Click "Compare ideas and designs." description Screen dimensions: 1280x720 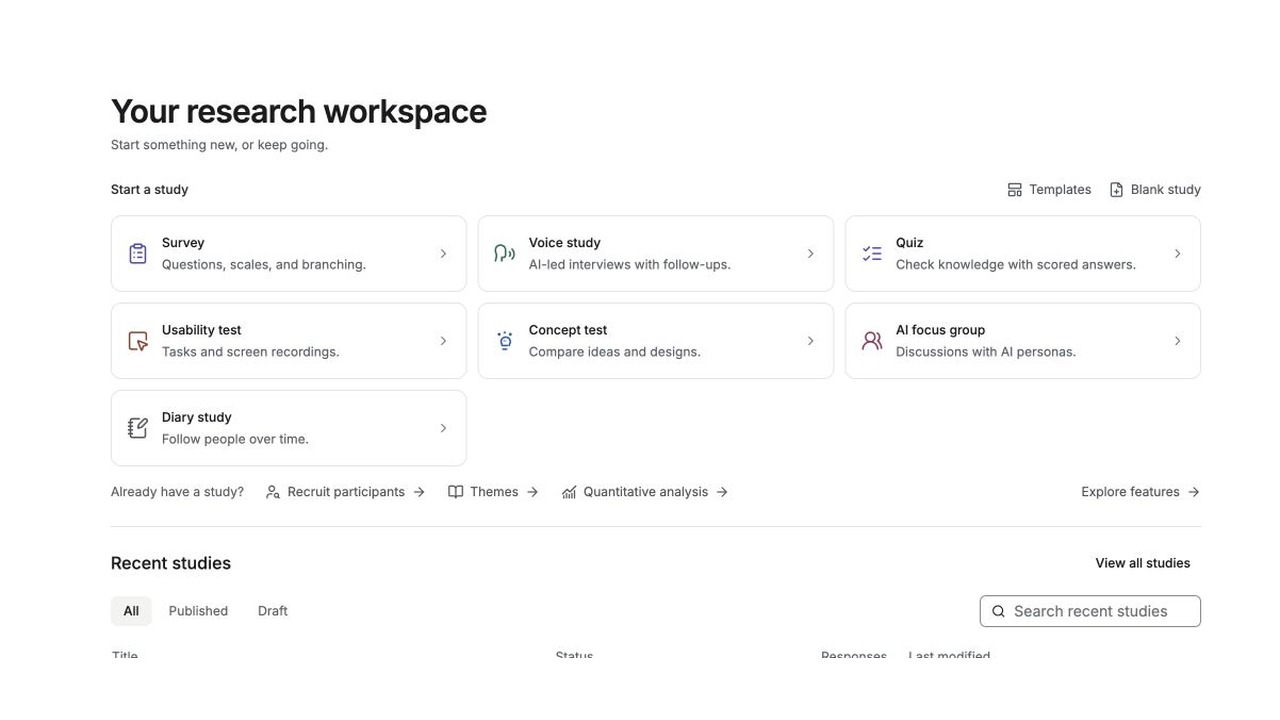(615, 352)
